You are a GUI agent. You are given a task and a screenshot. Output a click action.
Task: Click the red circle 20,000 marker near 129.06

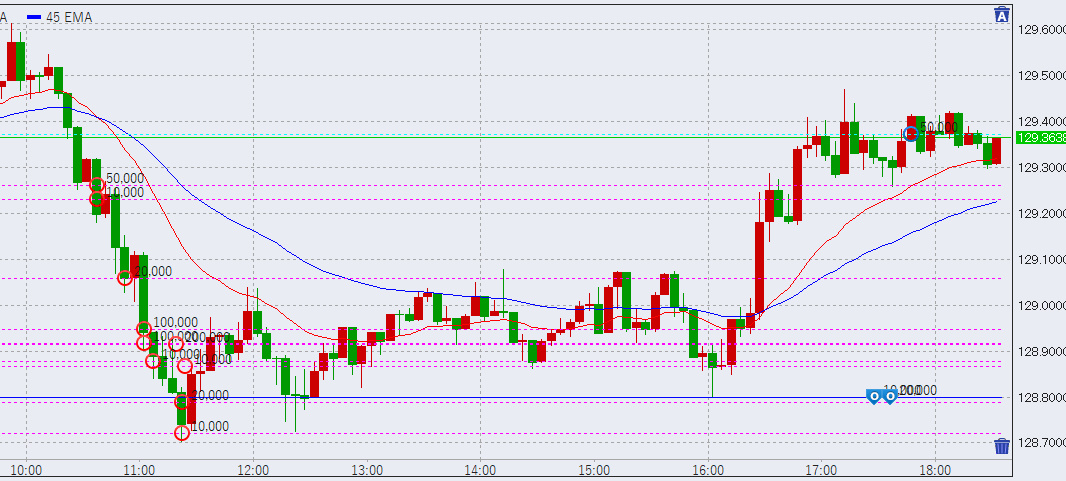pyautogui.click(x=125, y=278)
